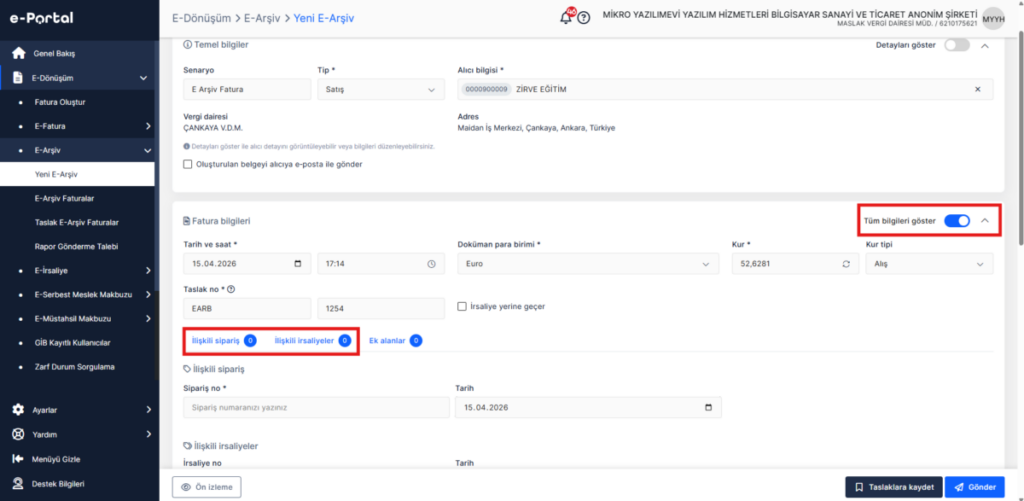Image resolution: width=1024 pixels, height=501 pixels.
Task: Click the Yardım lifebuoy icon
Action: [x=19, y=434]
